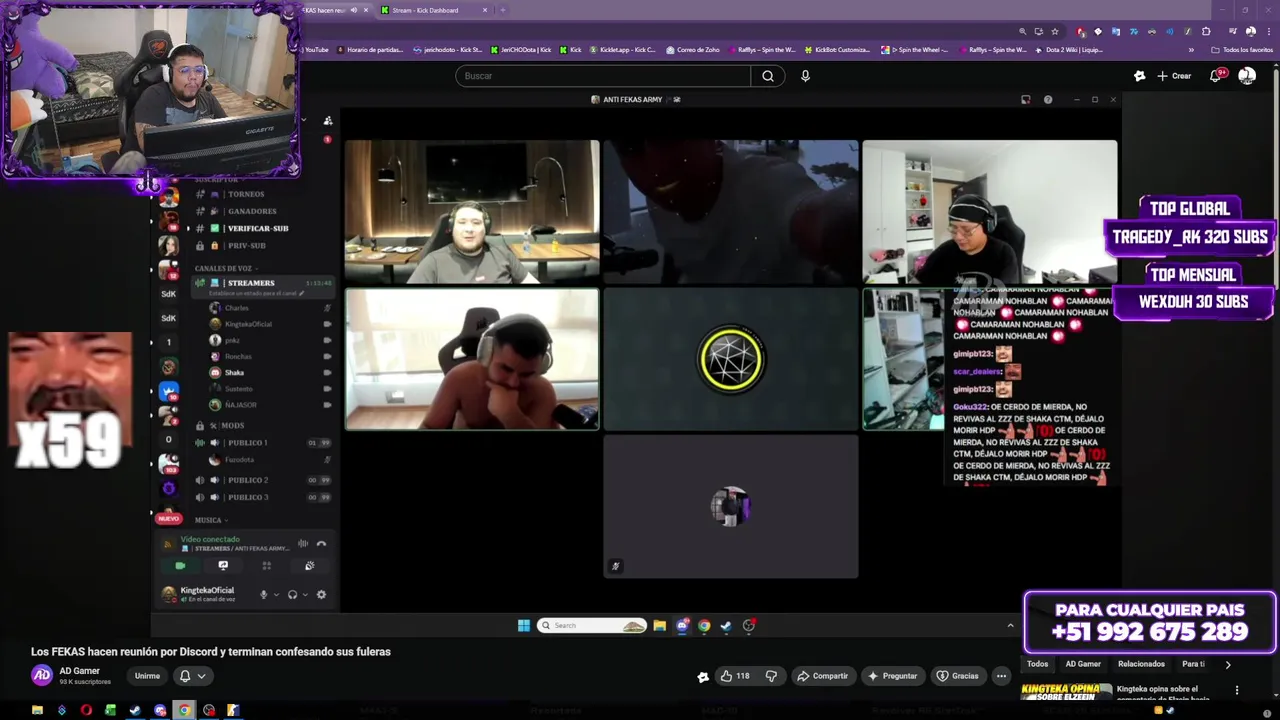This screenshot has width=1280, height=720.
Task: Disconnect from the voice call
Action: coord(321,544)
